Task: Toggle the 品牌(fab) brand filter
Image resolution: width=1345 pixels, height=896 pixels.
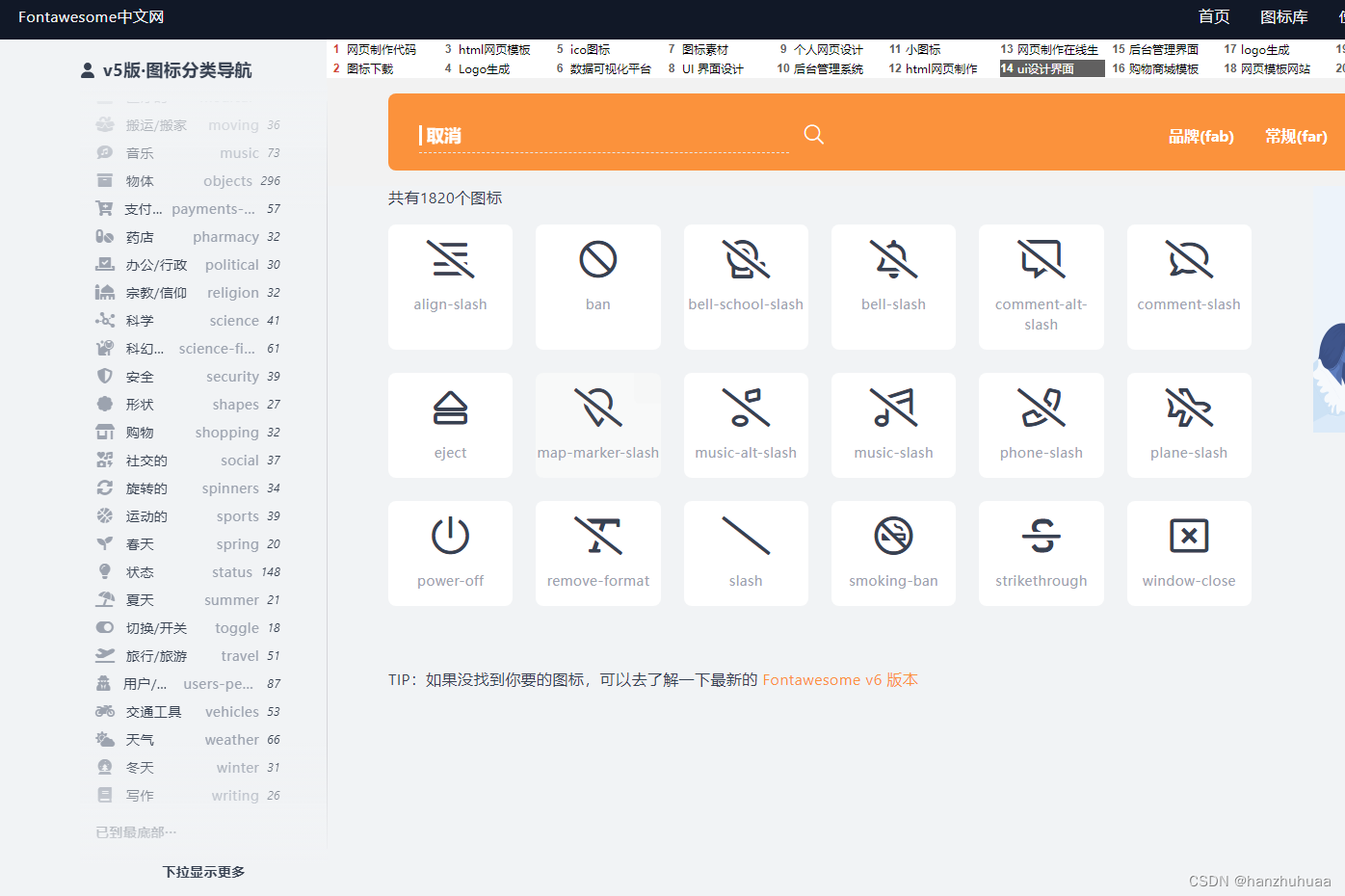Action: (x=1200, y=136)
